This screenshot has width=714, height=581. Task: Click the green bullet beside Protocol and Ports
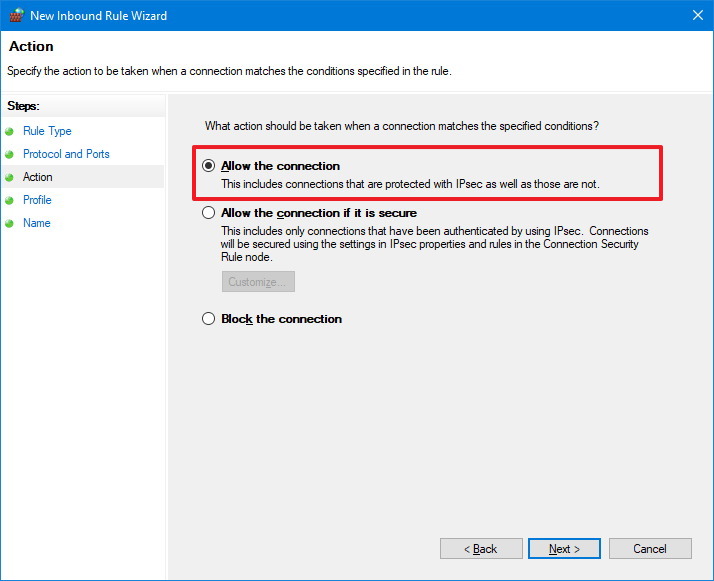coord(10,154)
